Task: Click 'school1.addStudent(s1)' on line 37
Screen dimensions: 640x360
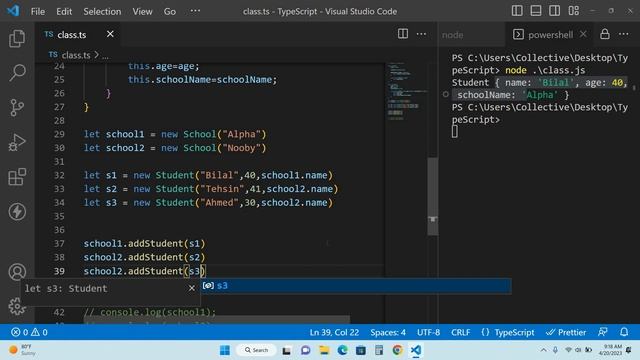Action: [144, 244]
